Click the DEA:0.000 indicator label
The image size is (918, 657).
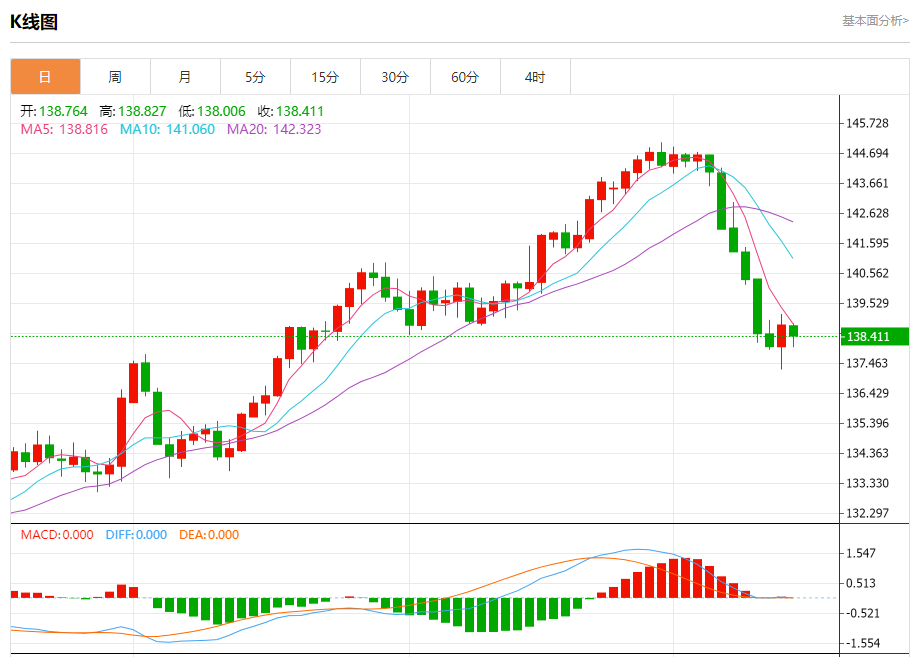click(209, 535)
